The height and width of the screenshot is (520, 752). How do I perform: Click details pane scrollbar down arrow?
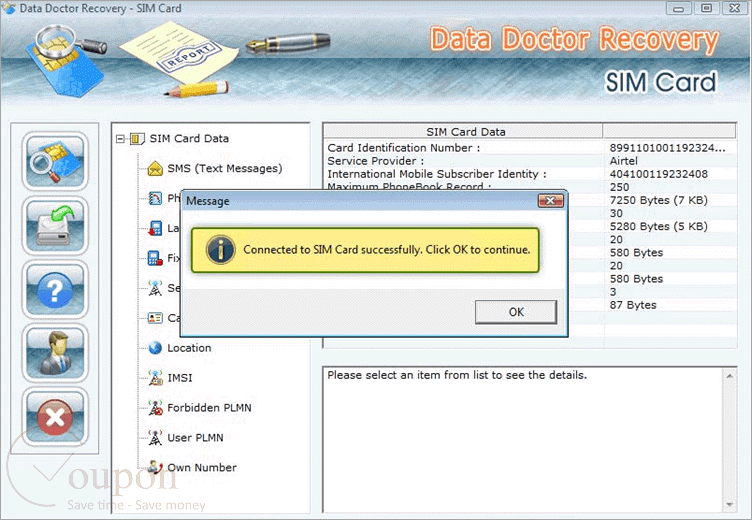coord(729,504)
